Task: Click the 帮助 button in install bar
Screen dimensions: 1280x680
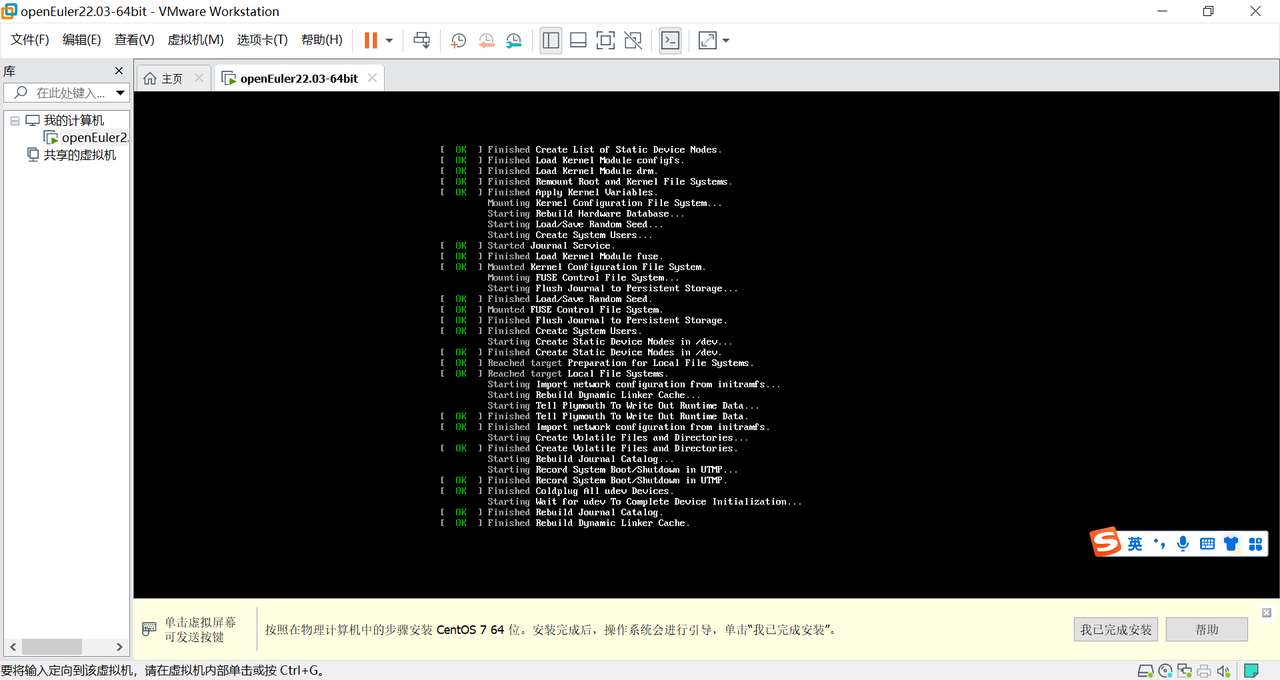Action: point(1206,630)
